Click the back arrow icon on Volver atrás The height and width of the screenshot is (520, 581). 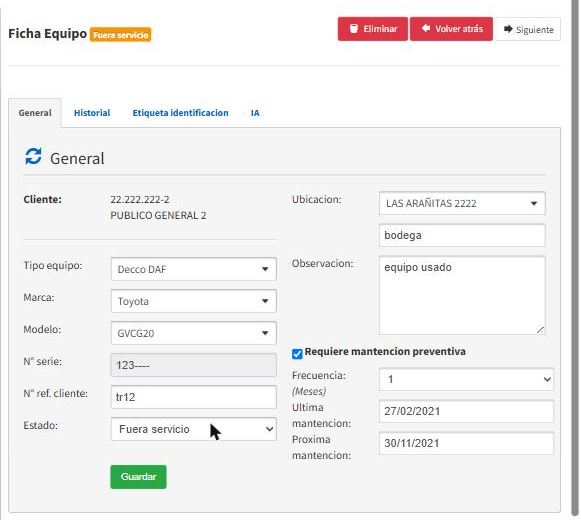coord(426,28)
